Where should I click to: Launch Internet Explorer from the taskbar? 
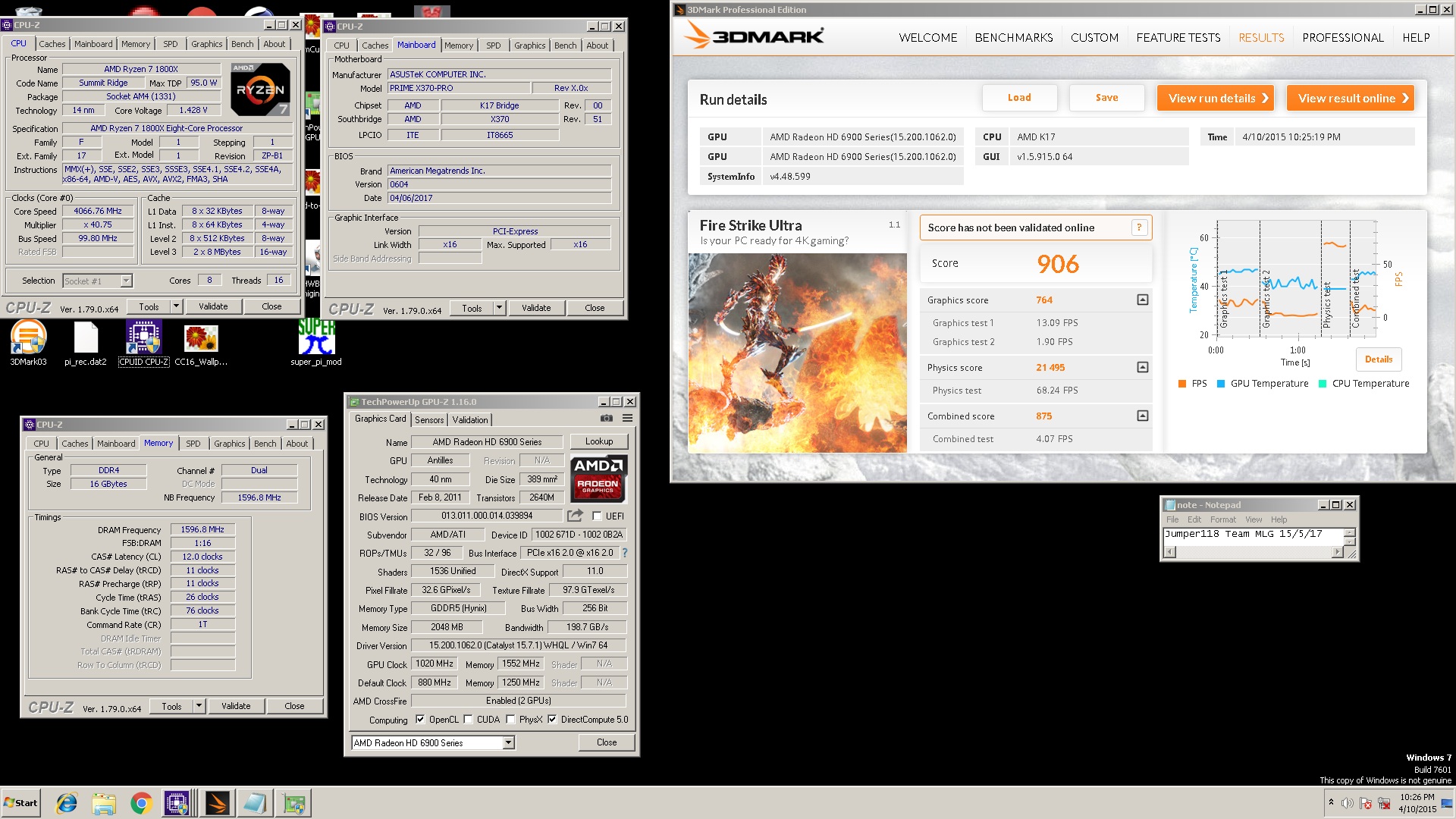67,803
